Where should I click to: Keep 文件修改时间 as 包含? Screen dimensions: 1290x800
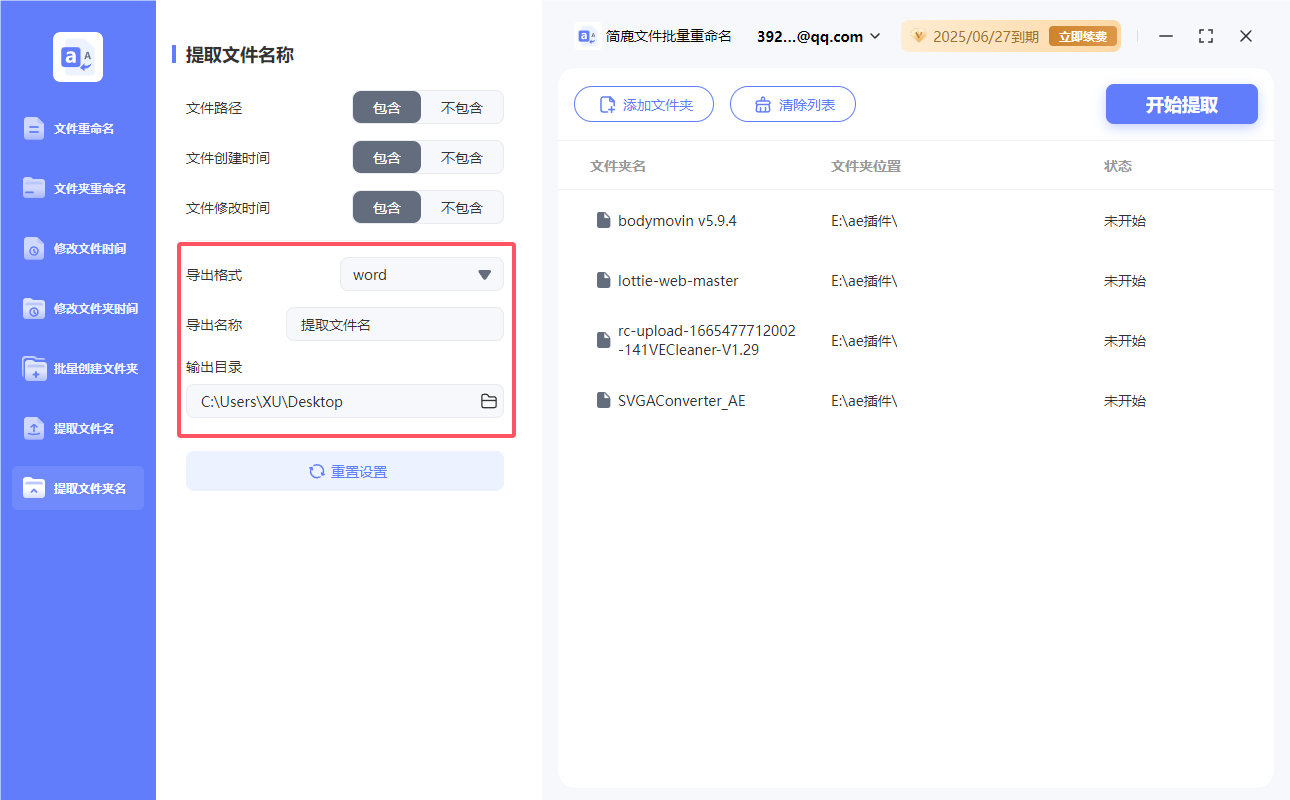tap(387, 207)
